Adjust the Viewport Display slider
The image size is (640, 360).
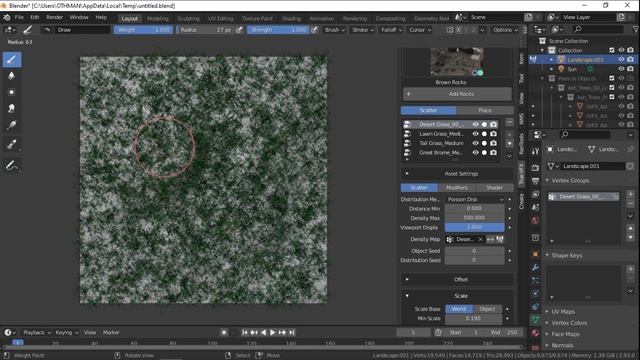[x=474, y=227]
